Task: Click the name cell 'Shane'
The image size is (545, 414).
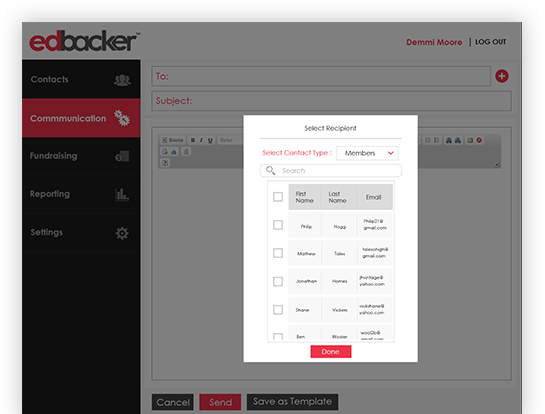Action: coord(302,310)
